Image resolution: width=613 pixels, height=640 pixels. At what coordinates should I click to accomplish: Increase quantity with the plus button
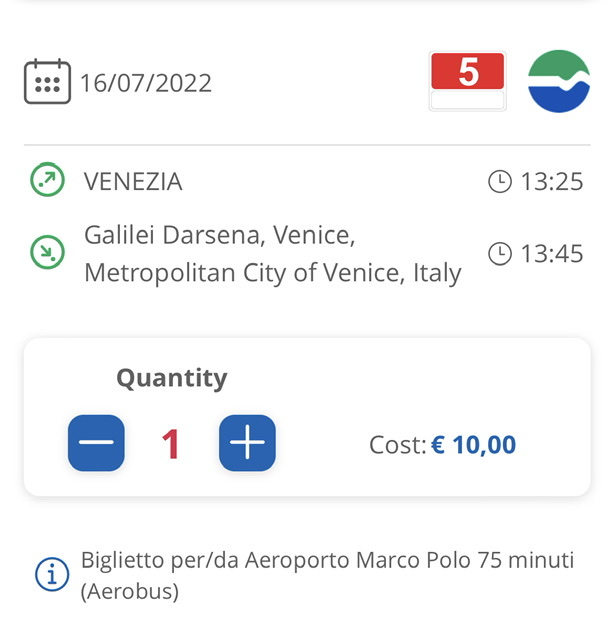click(x=247, y=443)
